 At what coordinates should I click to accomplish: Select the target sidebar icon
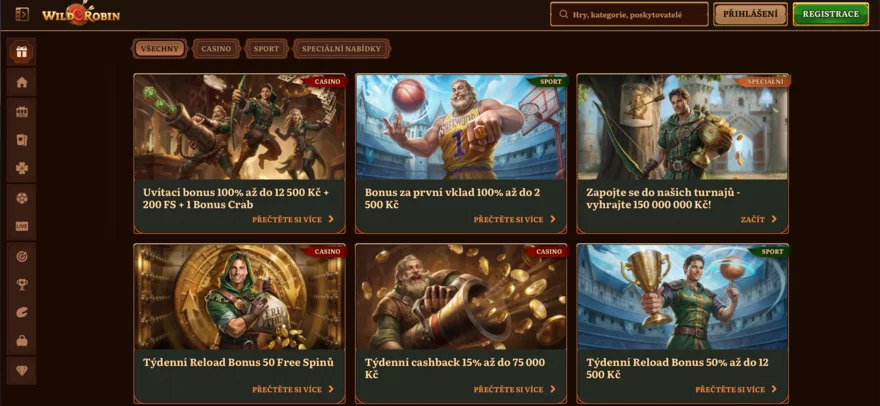(x=22, y=256)
